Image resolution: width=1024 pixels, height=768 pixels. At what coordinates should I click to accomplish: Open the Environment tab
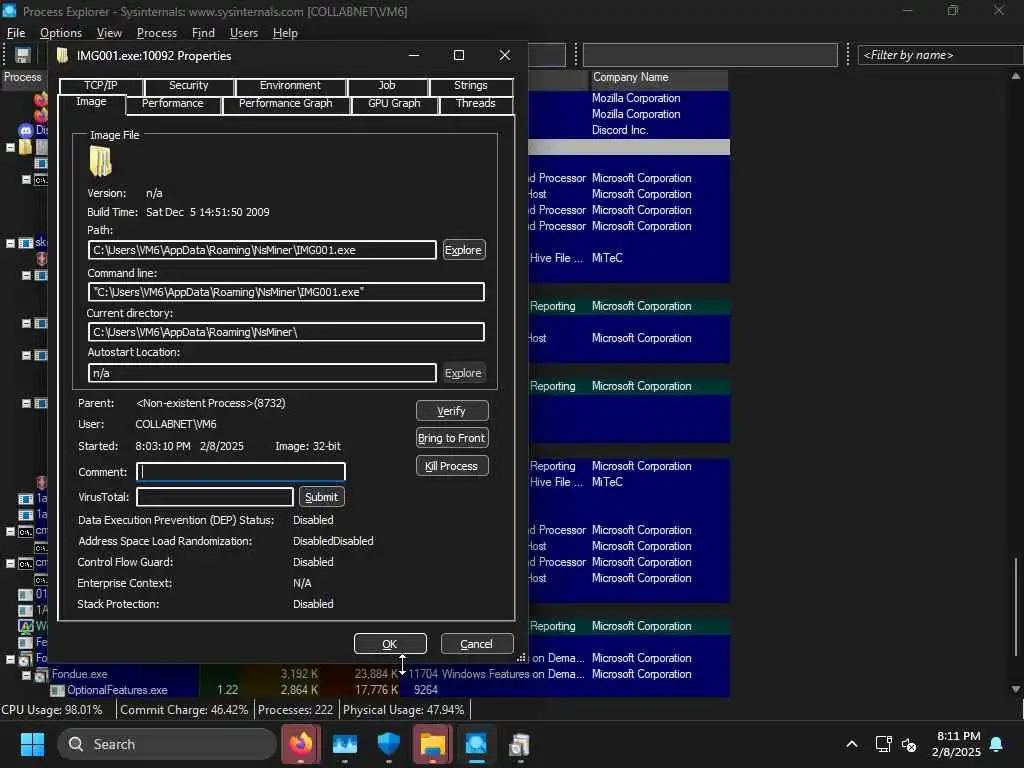coord(290,86)
